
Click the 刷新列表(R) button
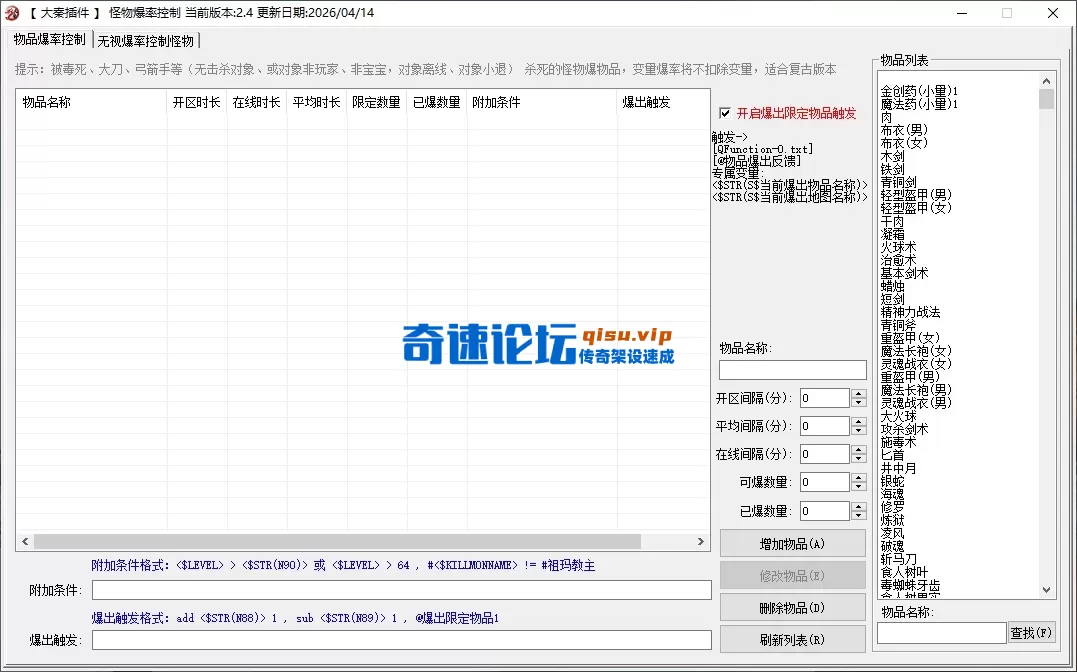(792, 640)
